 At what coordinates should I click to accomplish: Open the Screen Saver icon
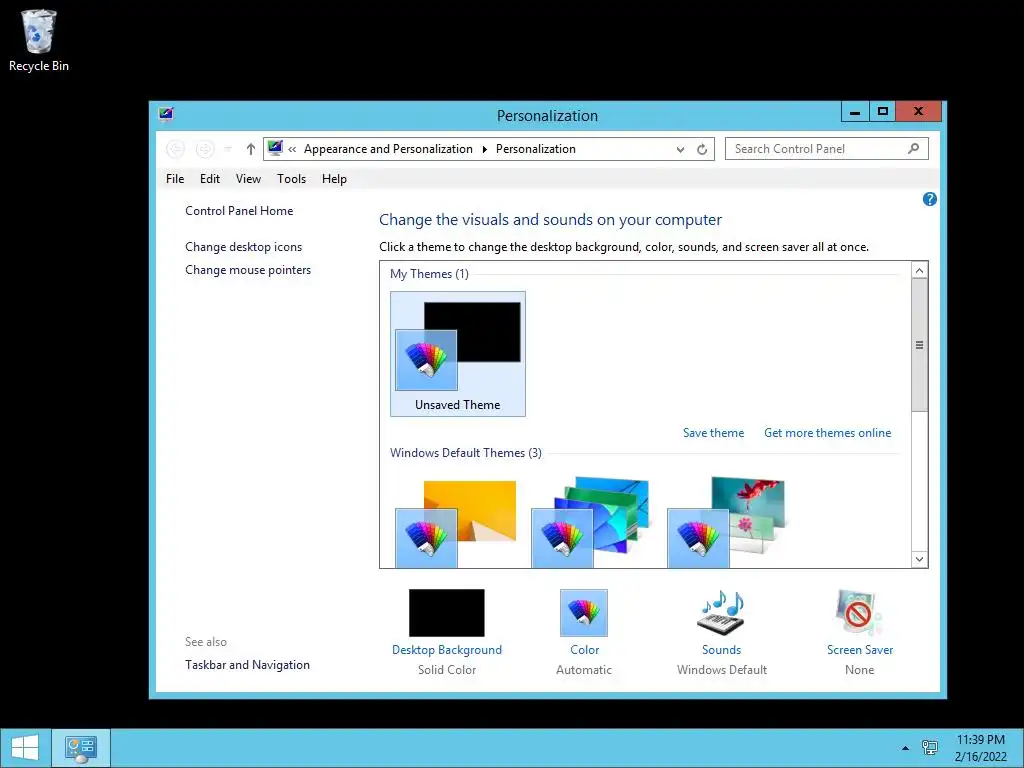859,613
